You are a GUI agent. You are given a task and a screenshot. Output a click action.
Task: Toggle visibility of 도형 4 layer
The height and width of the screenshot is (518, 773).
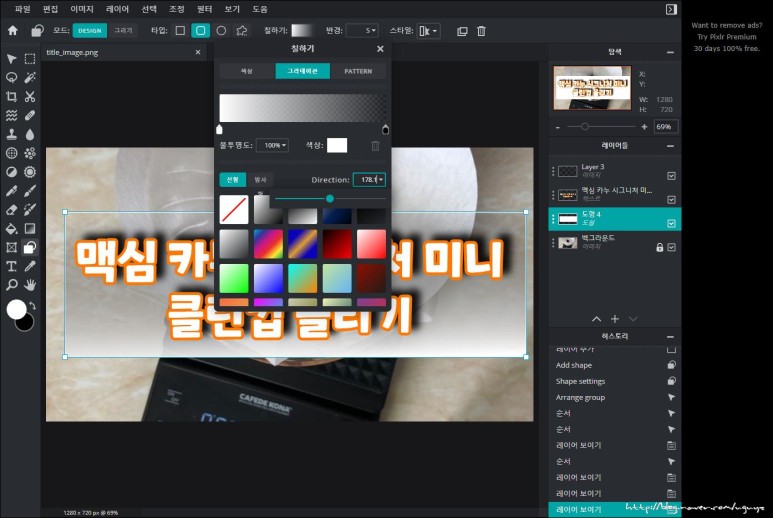click(x=671, y=224)
